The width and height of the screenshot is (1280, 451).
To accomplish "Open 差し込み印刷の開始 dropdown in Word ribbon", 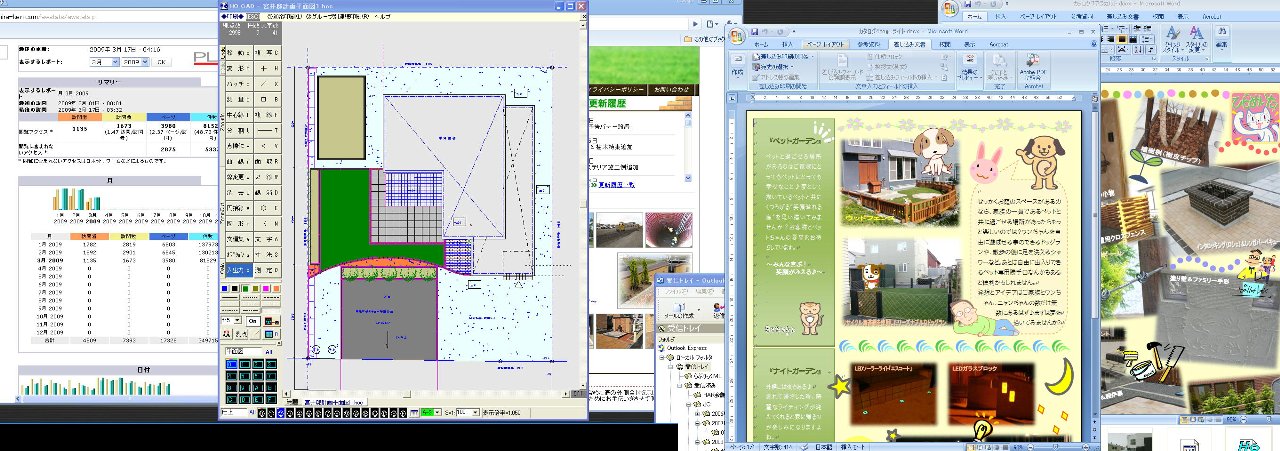I will pyautogui.click(x=782, y=57).
